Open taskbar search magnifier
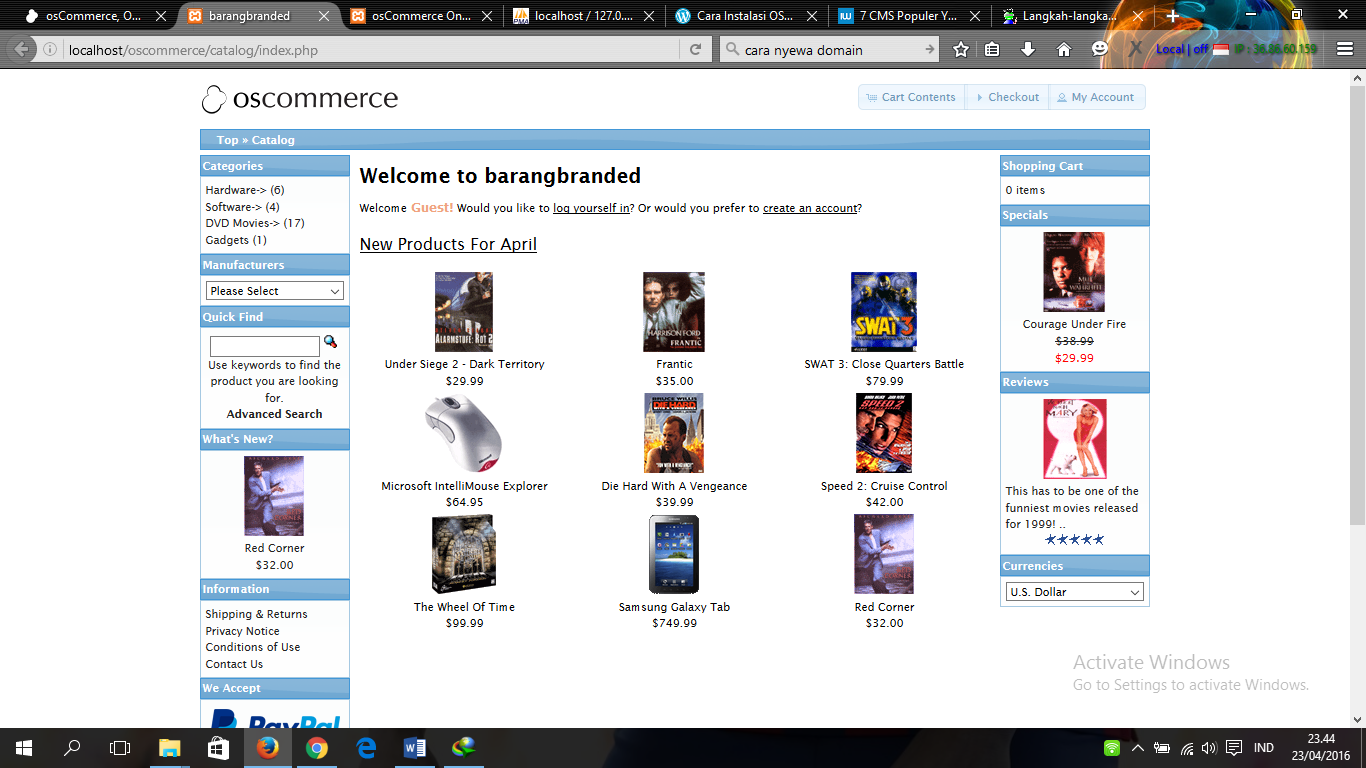 [x=72, y=747]
